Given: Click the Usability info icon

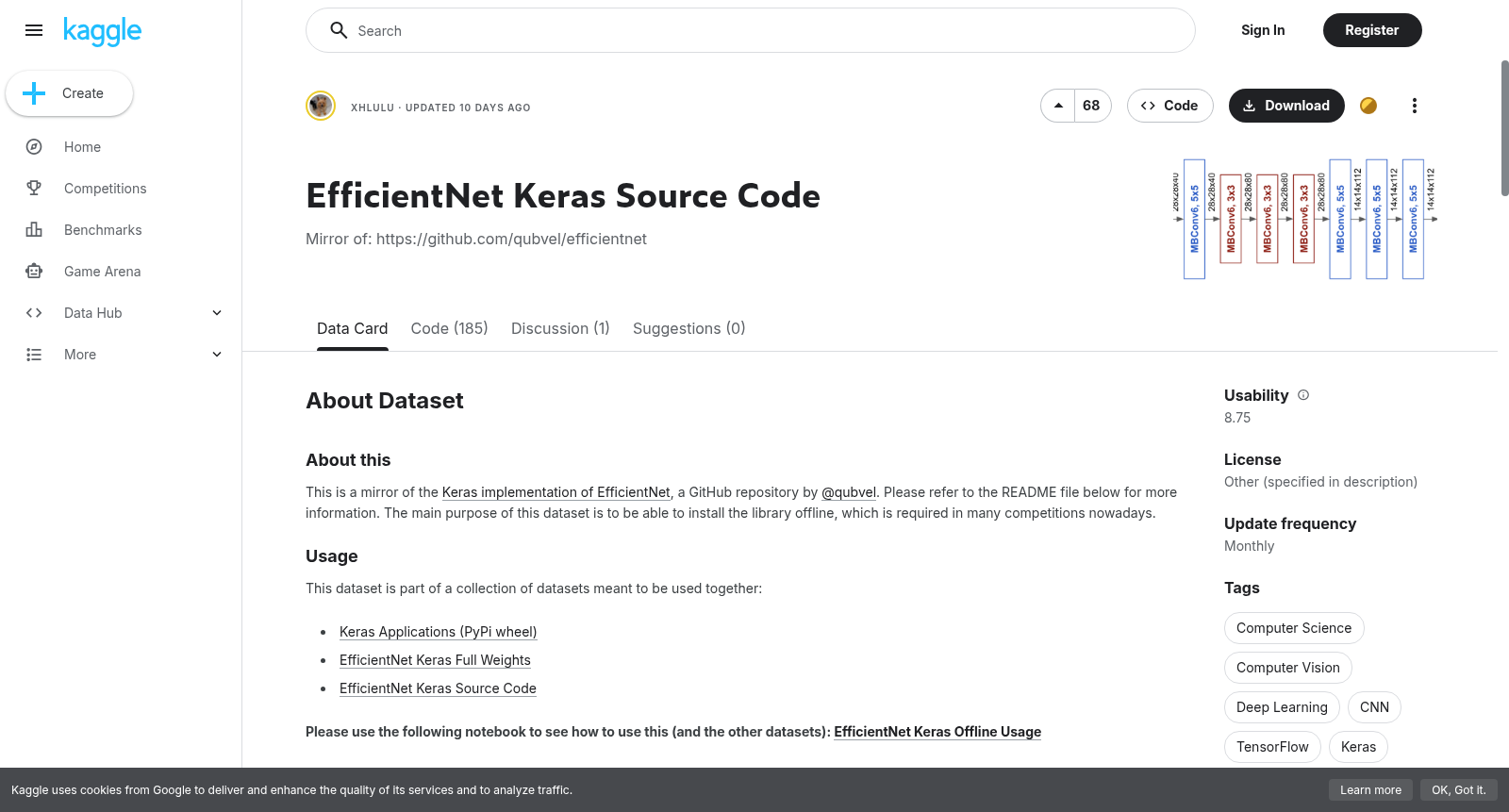Looking at the screenshot, I should 1303,395.
